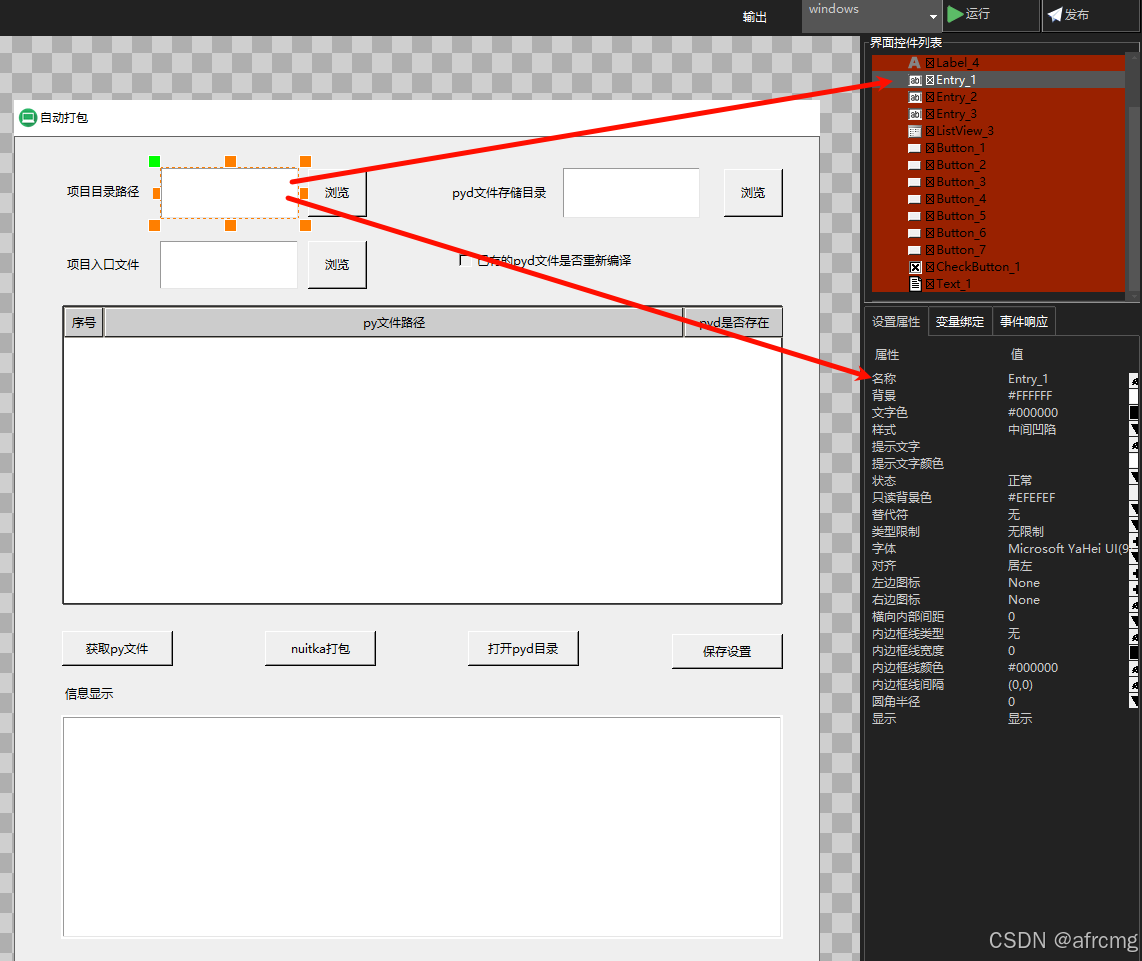
Task: Toggle the crossed box next to CheckButton_1
Action: pos(930,267)
